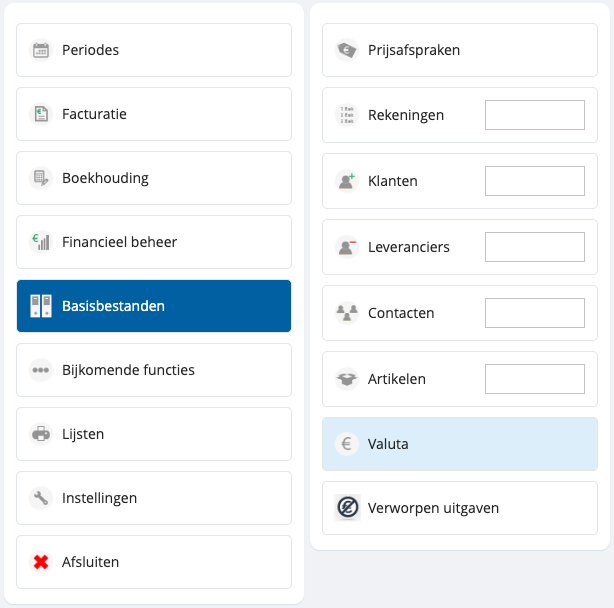Click the crossed-out euro icon for Verworpen uitgaven
Image resolution: width=614 pixels, height=608 pixels.
click(x=346, y=508)
